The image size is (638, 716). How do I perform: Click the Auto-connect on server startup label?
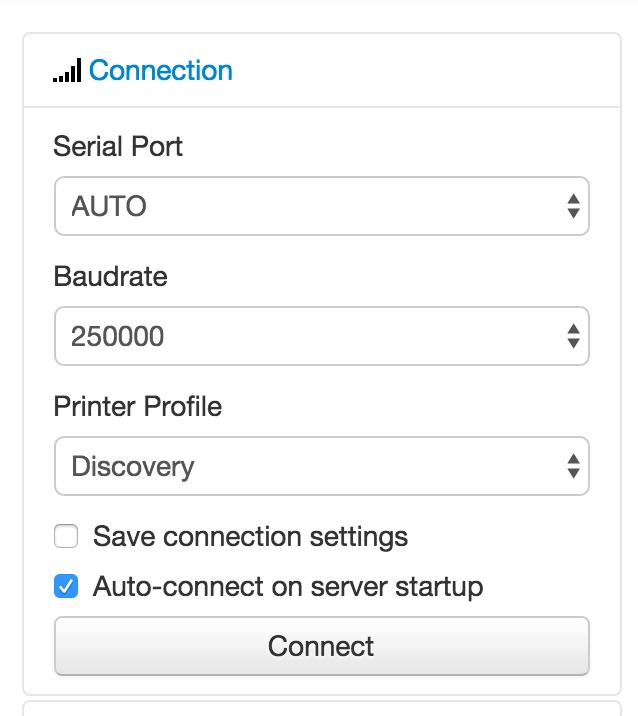[288, 586]
